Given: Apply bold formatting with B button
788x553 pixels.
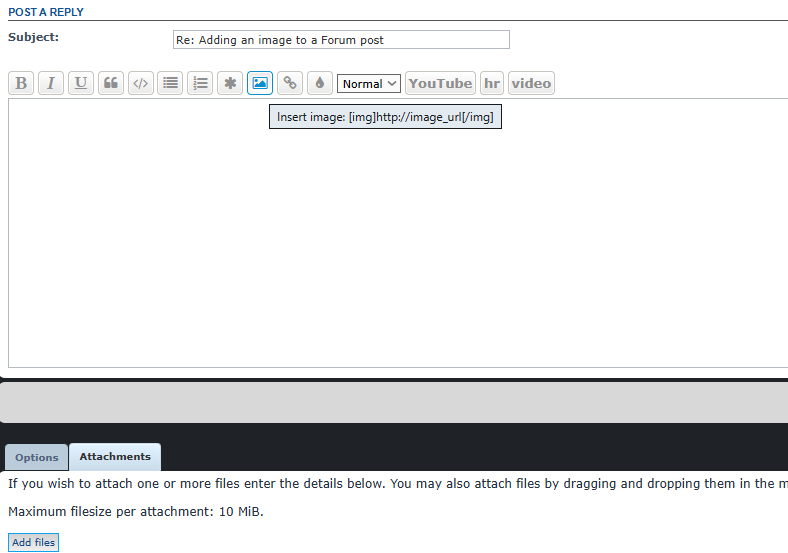Looking at the screenshot, I should tap(21, 83).
